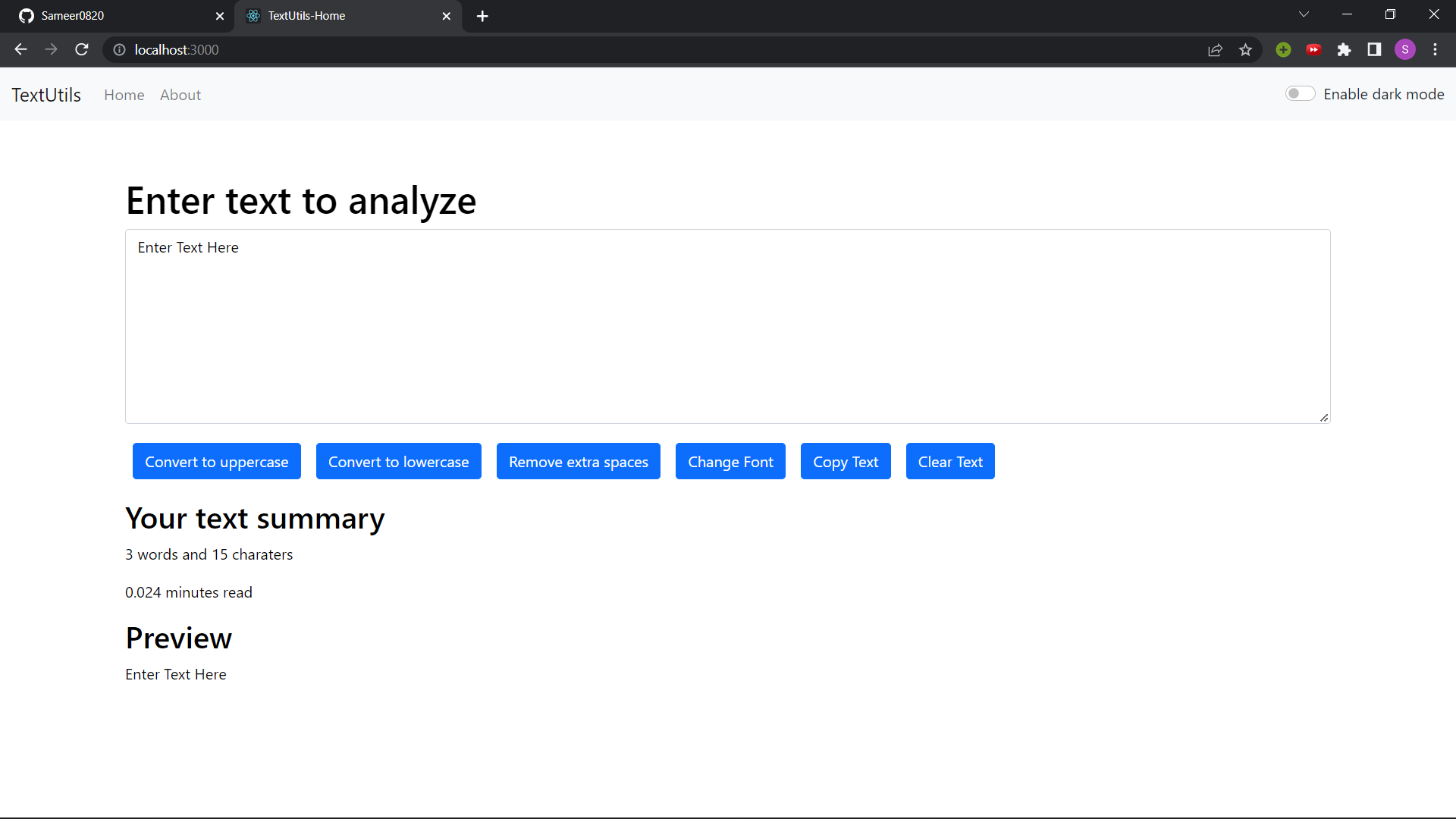Bookmark this page via the star icon
Screen dimensions: 1456x819
[x=1246, y=49]
